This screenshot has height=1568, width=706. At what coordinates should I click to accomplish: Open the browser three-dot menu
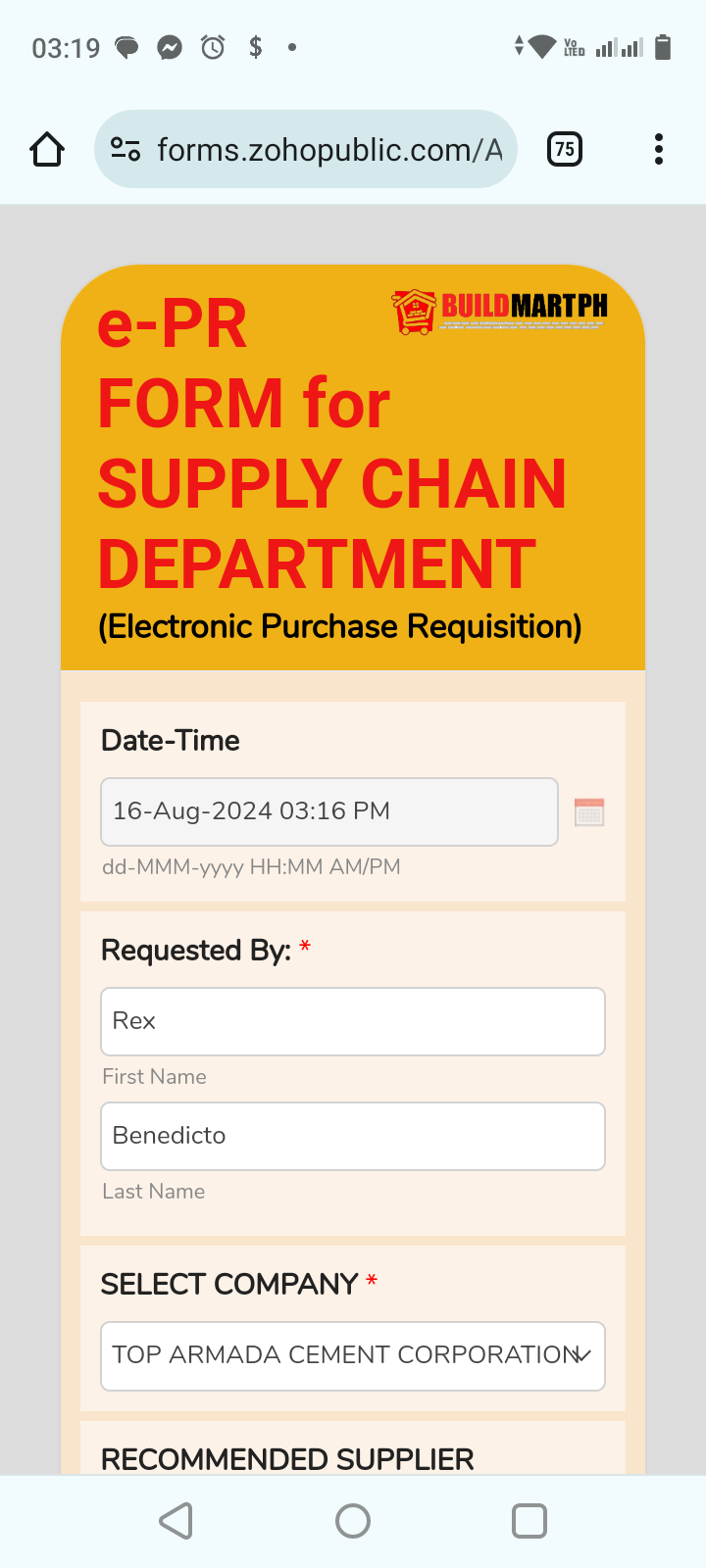pos(659,150)
